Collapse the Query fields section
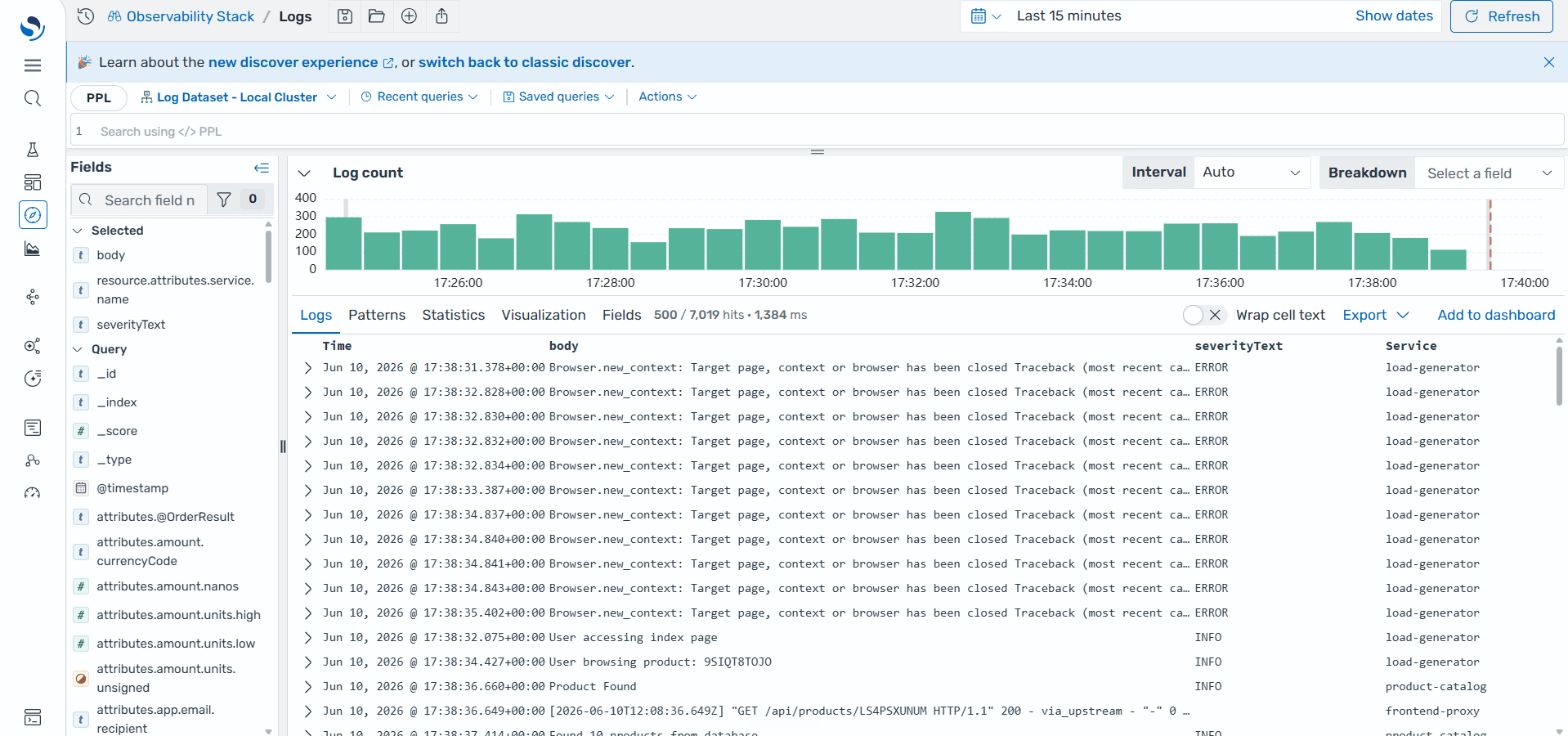This screenshot has width=1568, height=736. tap(78, 349)
